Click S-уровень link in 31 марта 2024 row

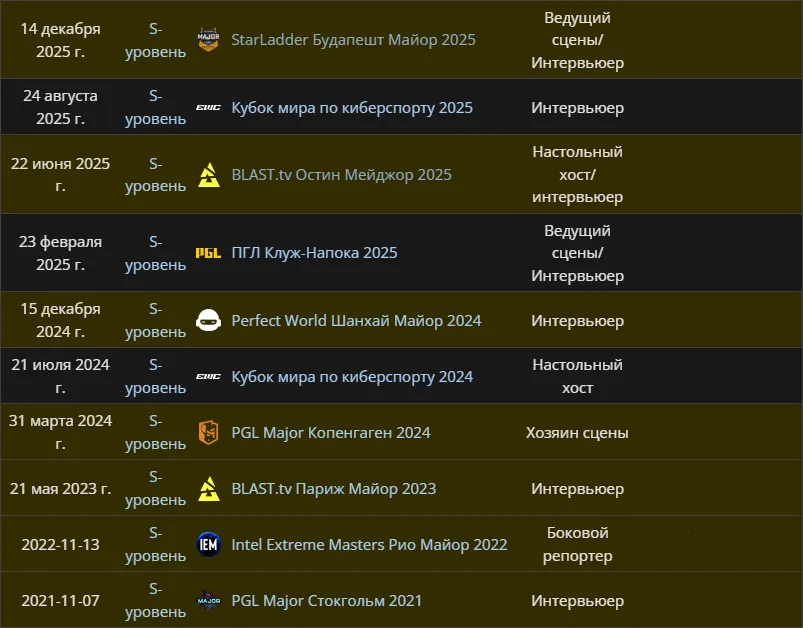pos(155,432)
